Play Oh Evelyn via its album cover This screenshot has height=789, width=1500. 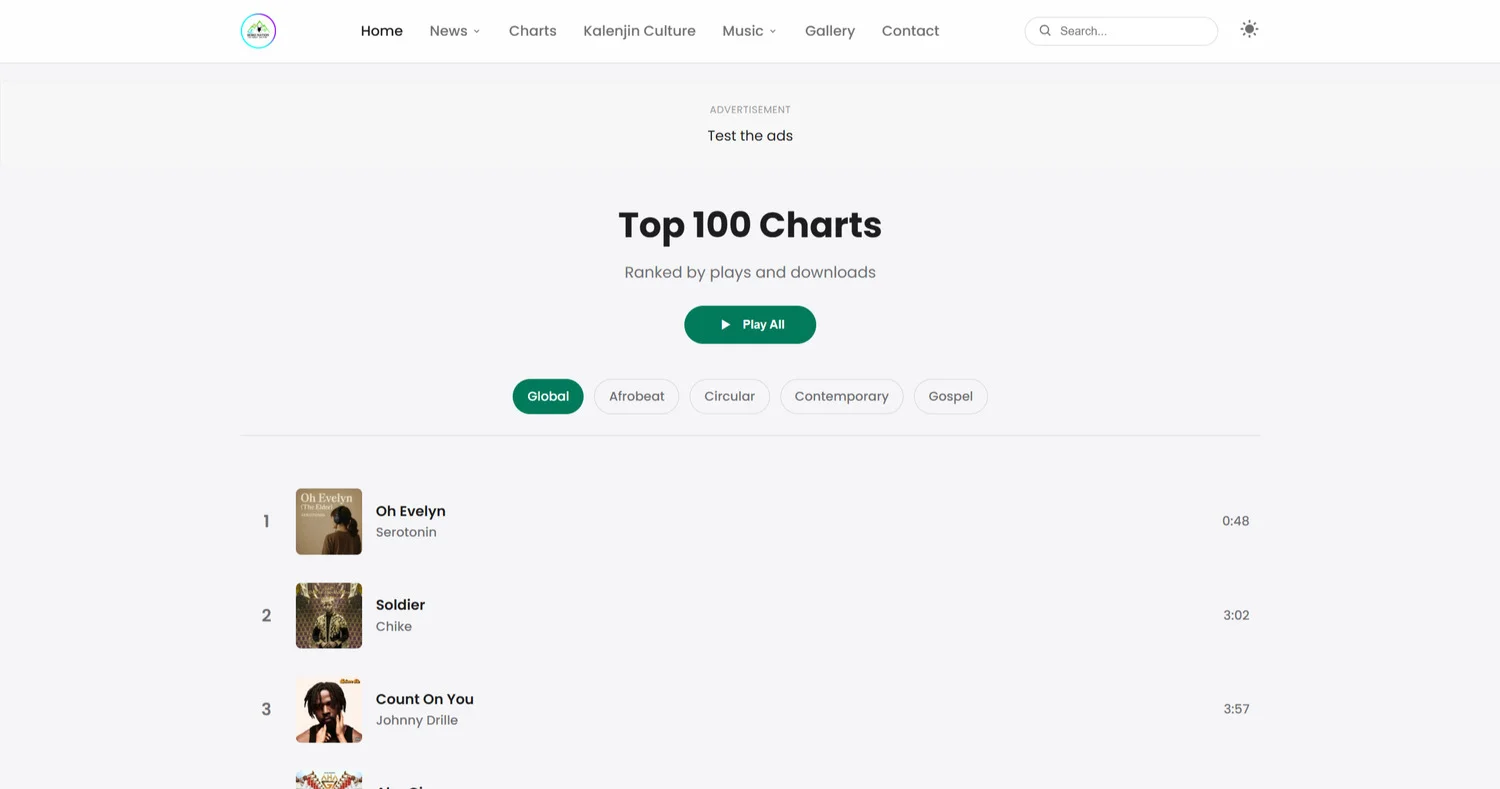point(329,521)
